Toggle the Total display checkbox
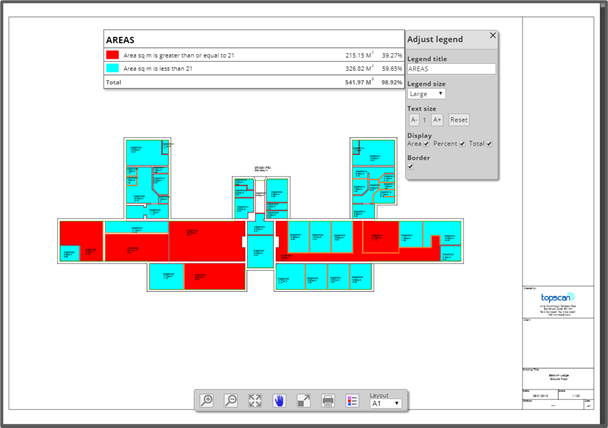 click(490, 144)
